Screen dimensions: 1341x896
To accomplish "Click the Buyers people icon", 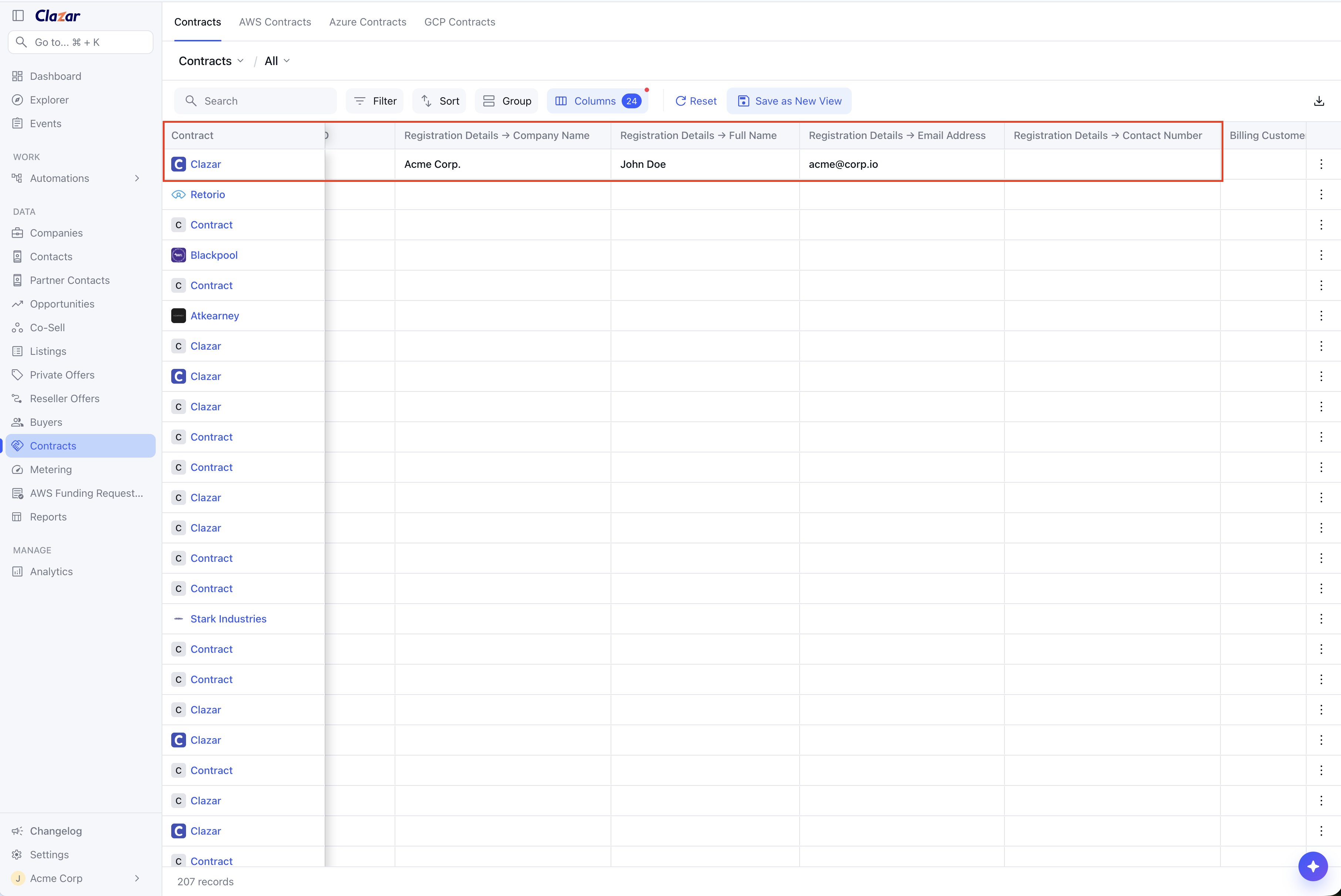I will coord(17,422).
